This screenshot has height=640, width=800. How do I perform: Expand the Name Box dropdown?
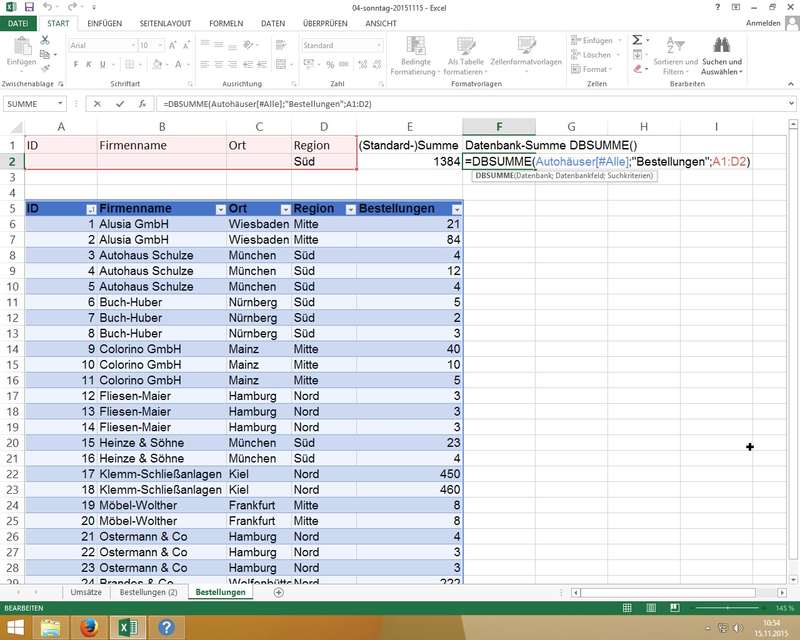(x=60, y=103)
